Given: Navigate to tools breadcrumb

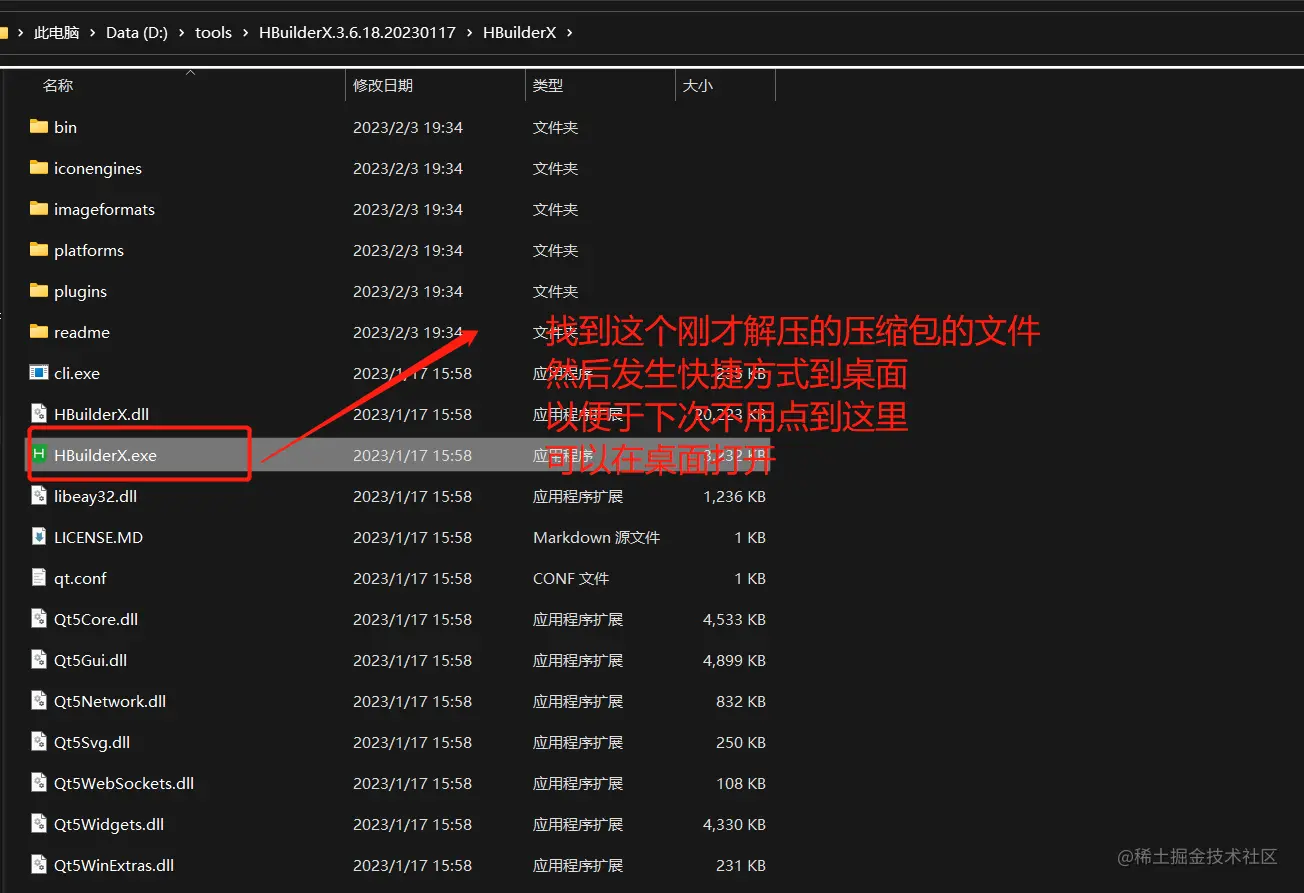Looking at the screenshot, I should point(213,33).
